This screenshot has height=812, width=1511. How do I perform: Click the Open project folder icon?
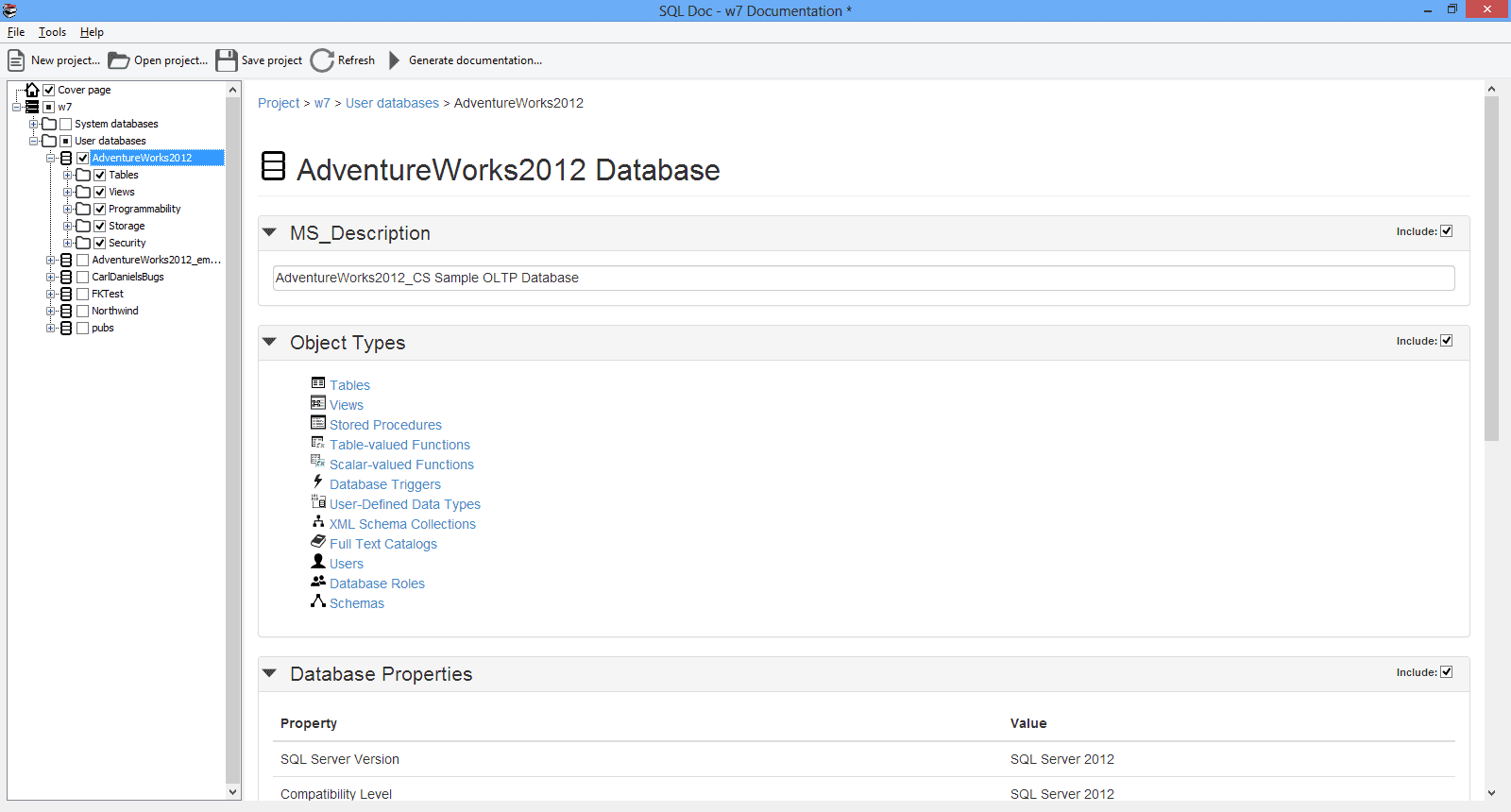pos(118,60)
